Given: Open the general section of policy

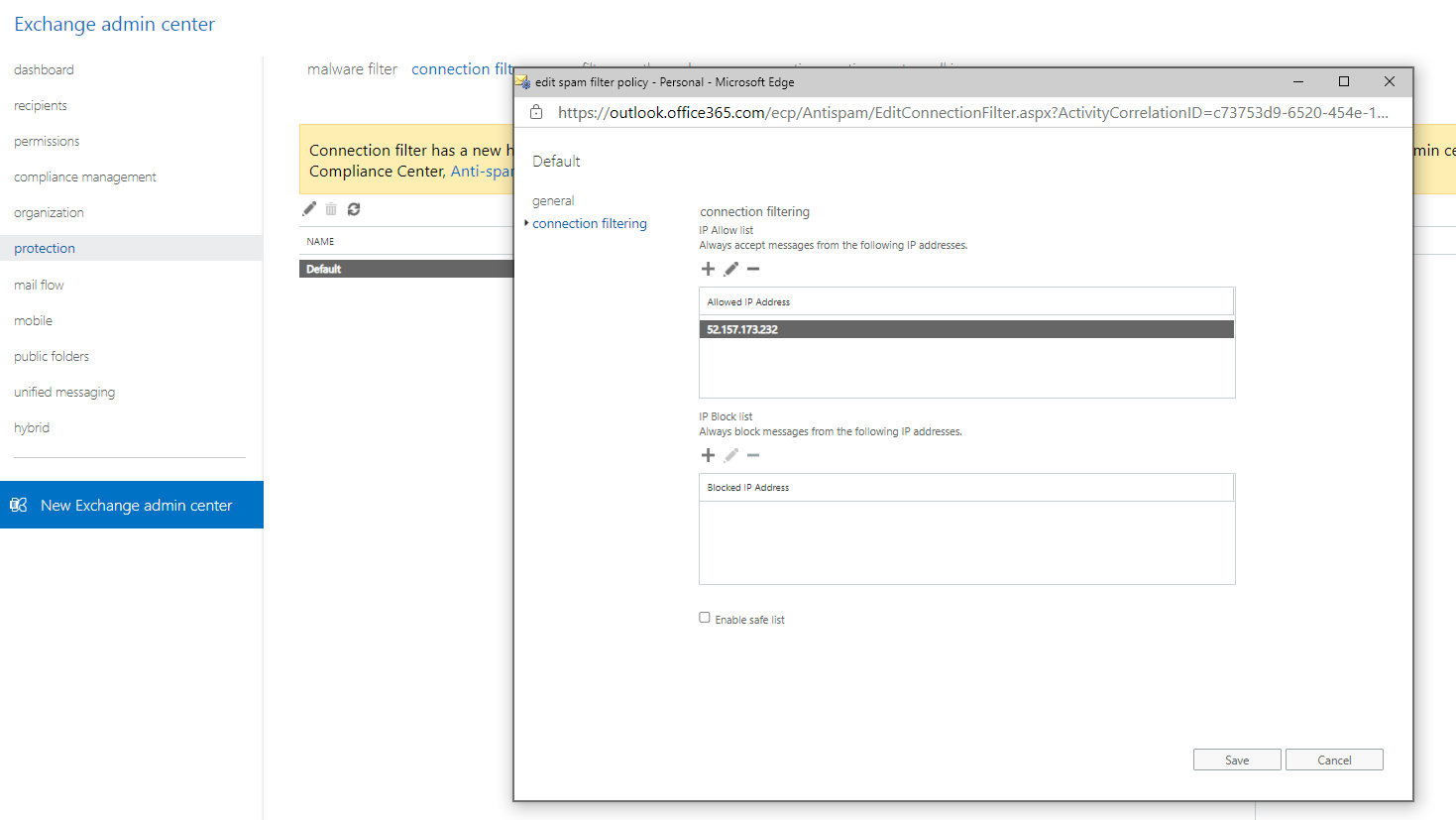Looking at the screenshot, I should (x=553, y=200).
